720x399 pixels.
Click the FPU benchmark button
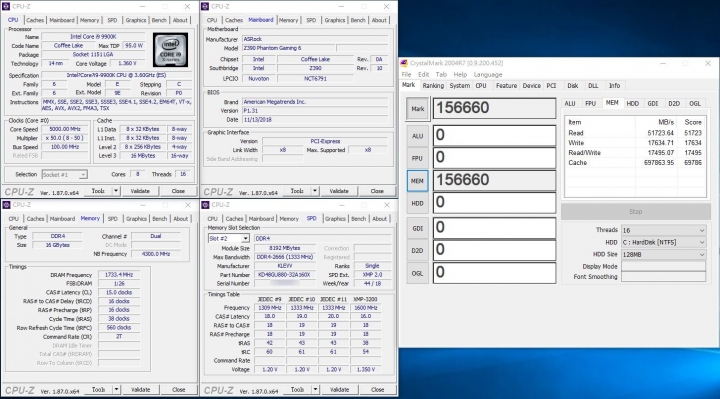click(x=417, y=158)
